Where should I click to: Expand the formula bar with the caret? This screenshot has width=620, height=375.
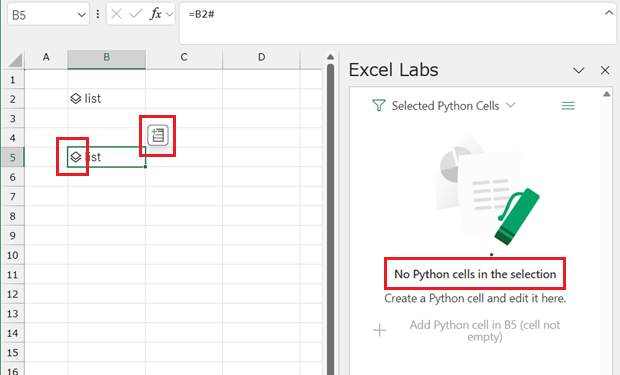point(609,13)
